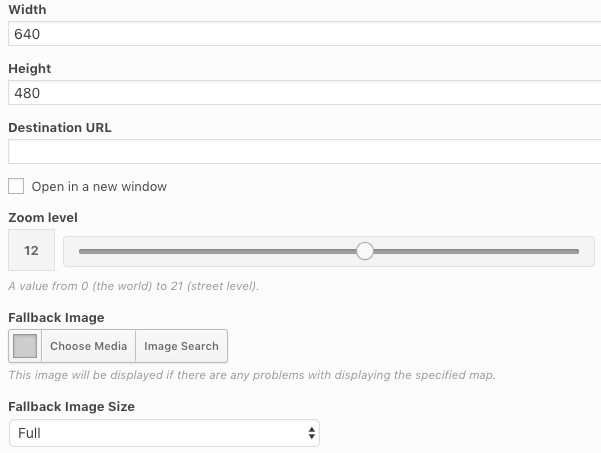This screenshot has width=601, height=453.
Task: Enable Open in a new window checkbox
Action: 16,186
